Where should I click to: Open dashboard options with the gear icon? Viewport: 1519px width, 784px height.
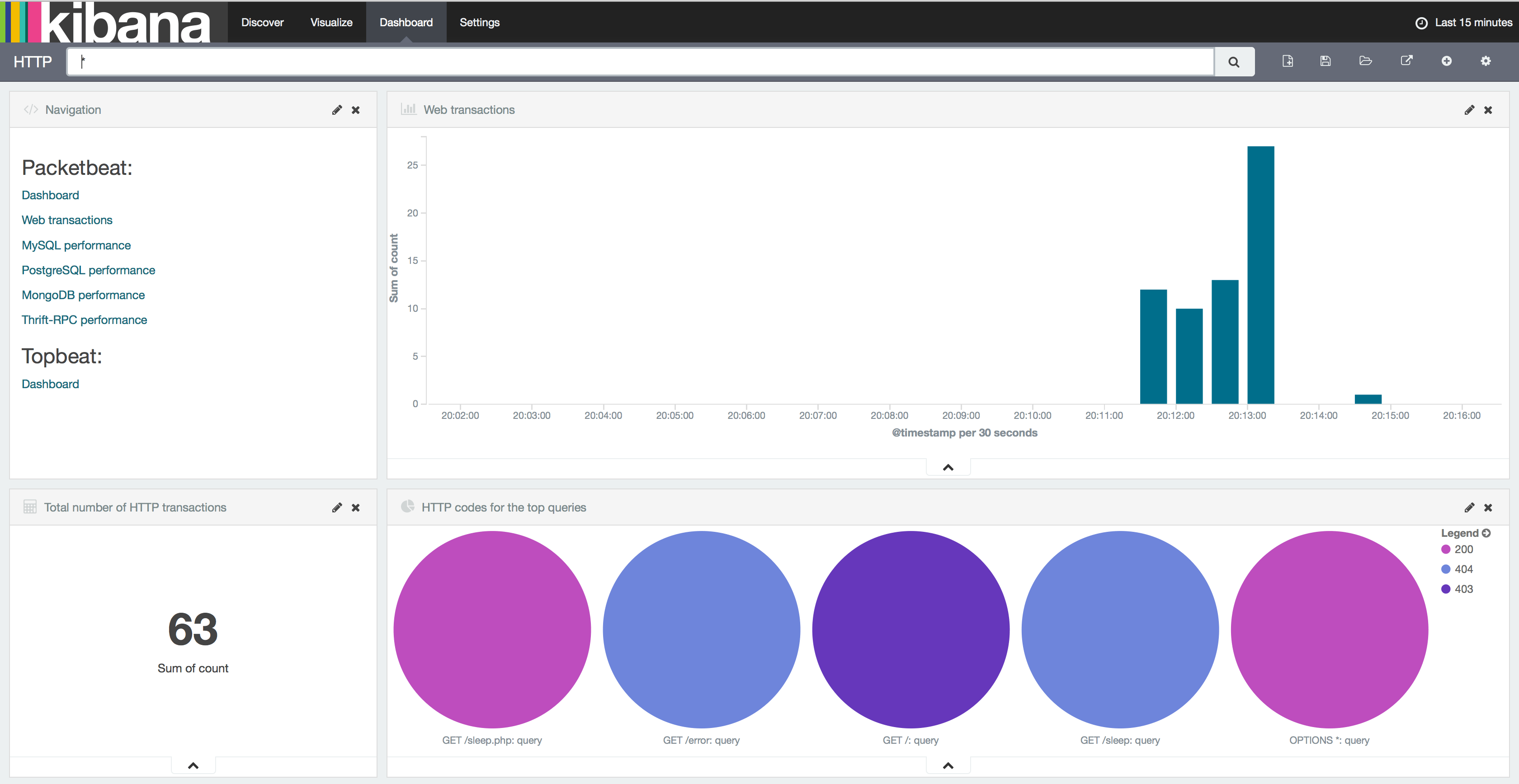tap(1486, 61)
